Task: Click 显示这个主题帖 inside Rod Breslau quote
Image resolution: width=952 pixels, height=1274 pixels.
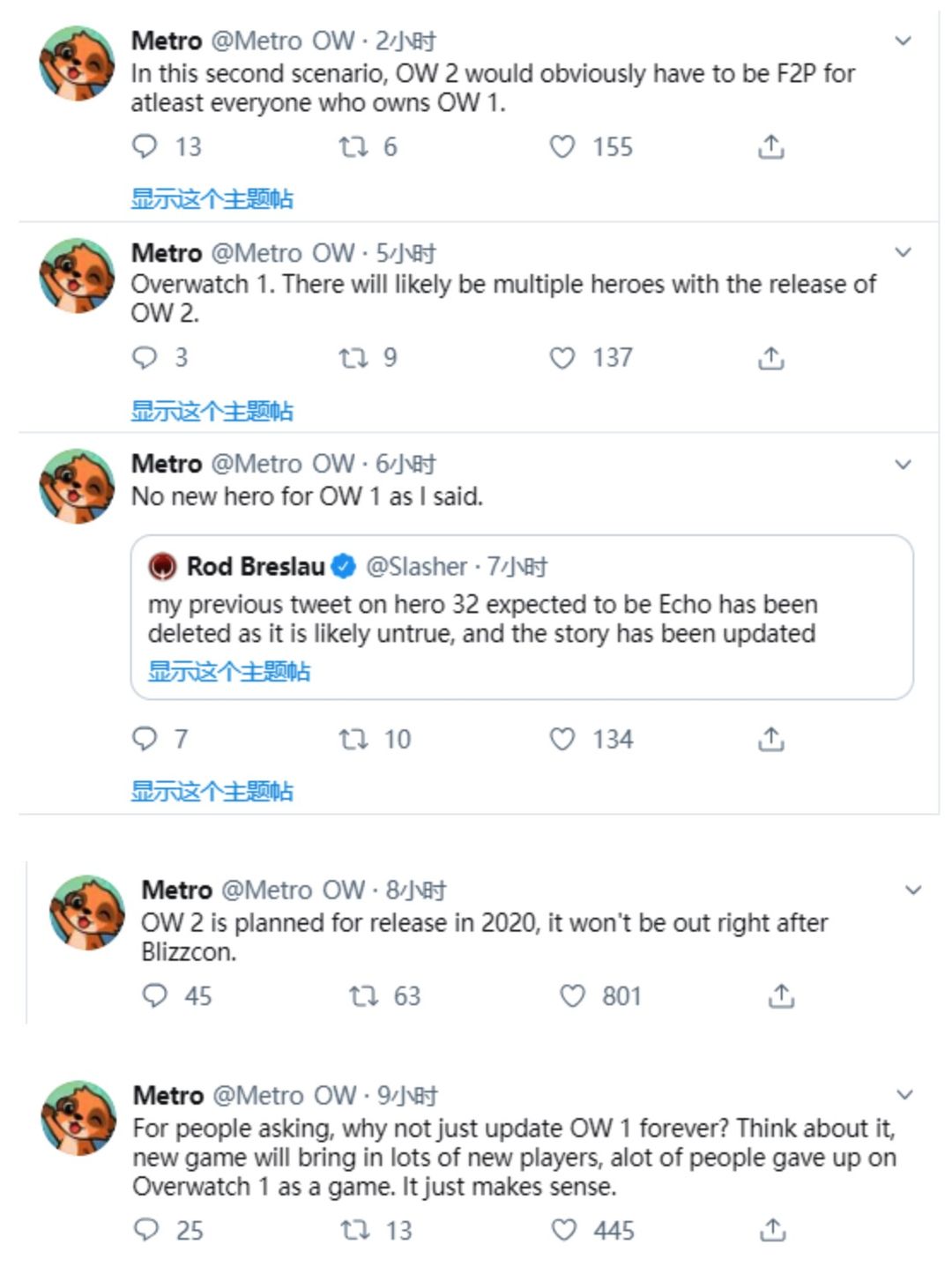Action: [228, 671]
